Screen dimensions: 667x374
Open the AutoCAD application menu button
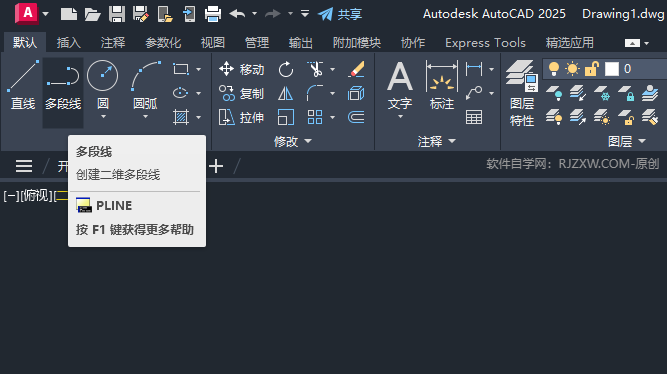26,14
